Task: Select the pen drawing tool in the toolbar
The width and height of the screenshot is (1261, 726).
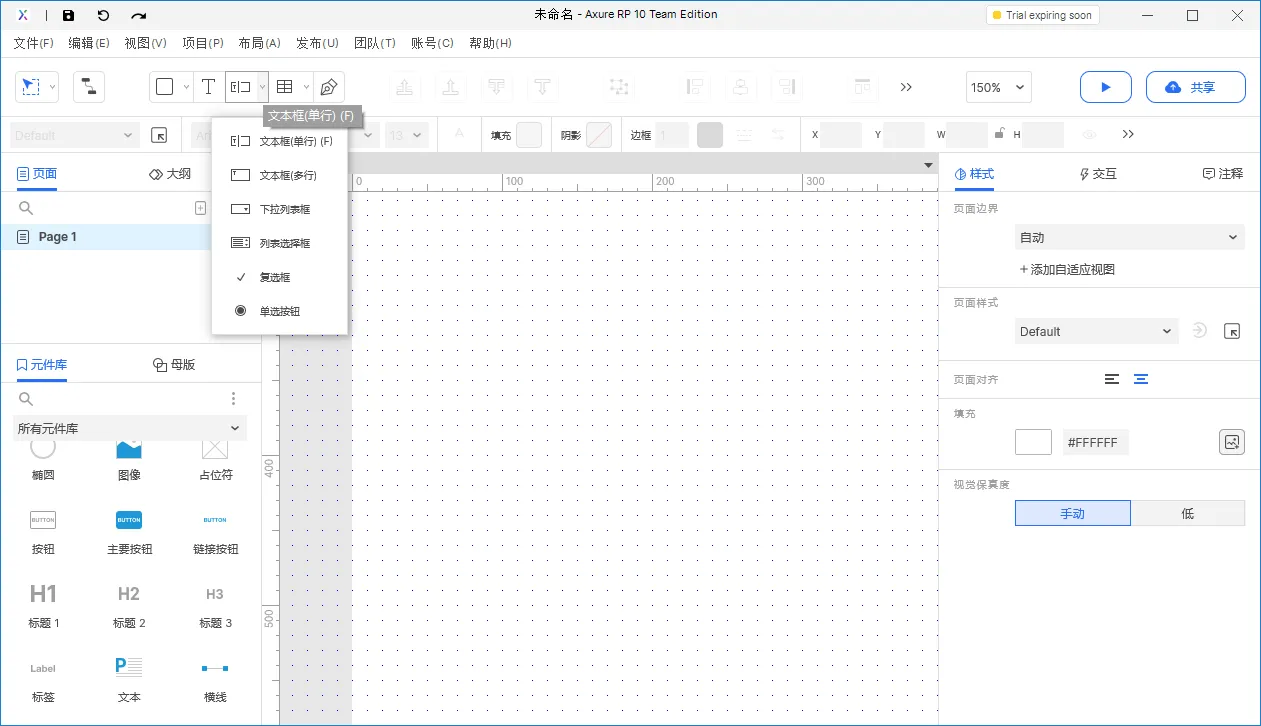Action: pos(329,86)
